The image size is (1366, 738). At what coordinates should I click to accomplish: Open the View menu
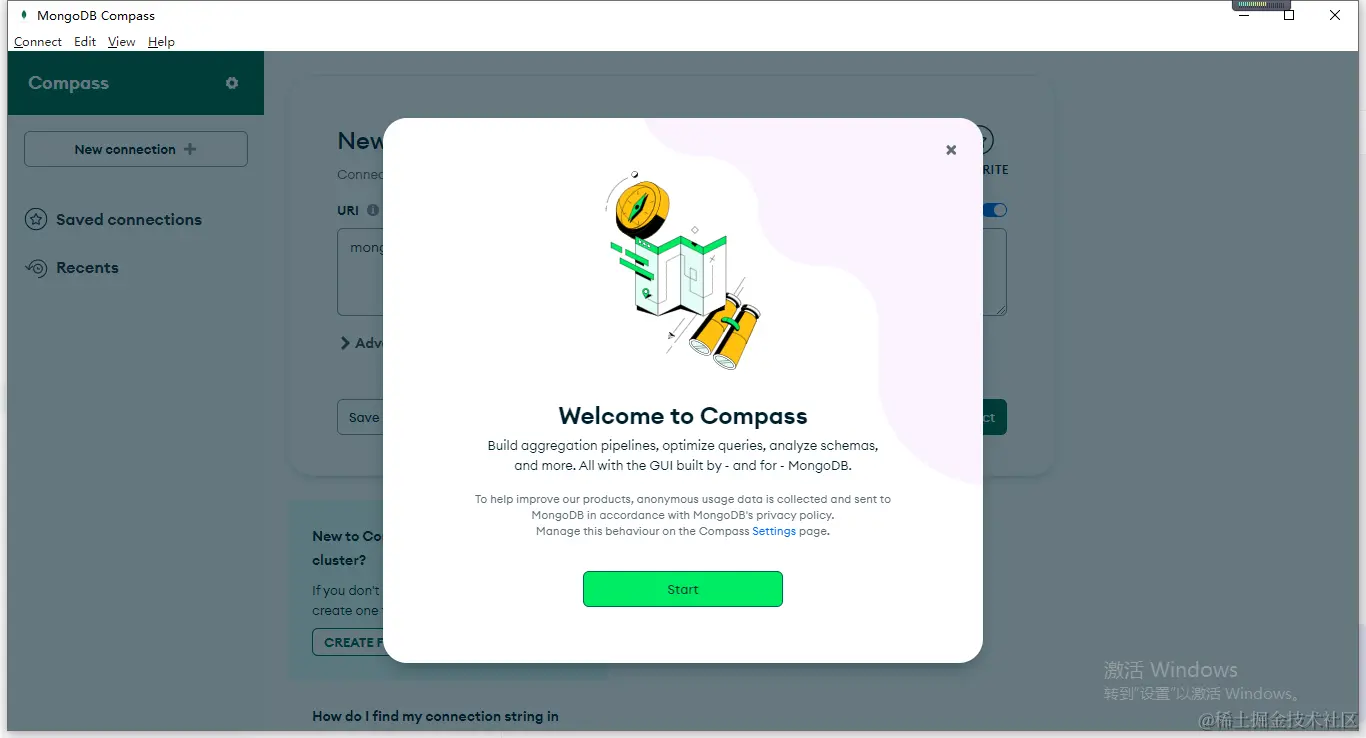[121, 42]
